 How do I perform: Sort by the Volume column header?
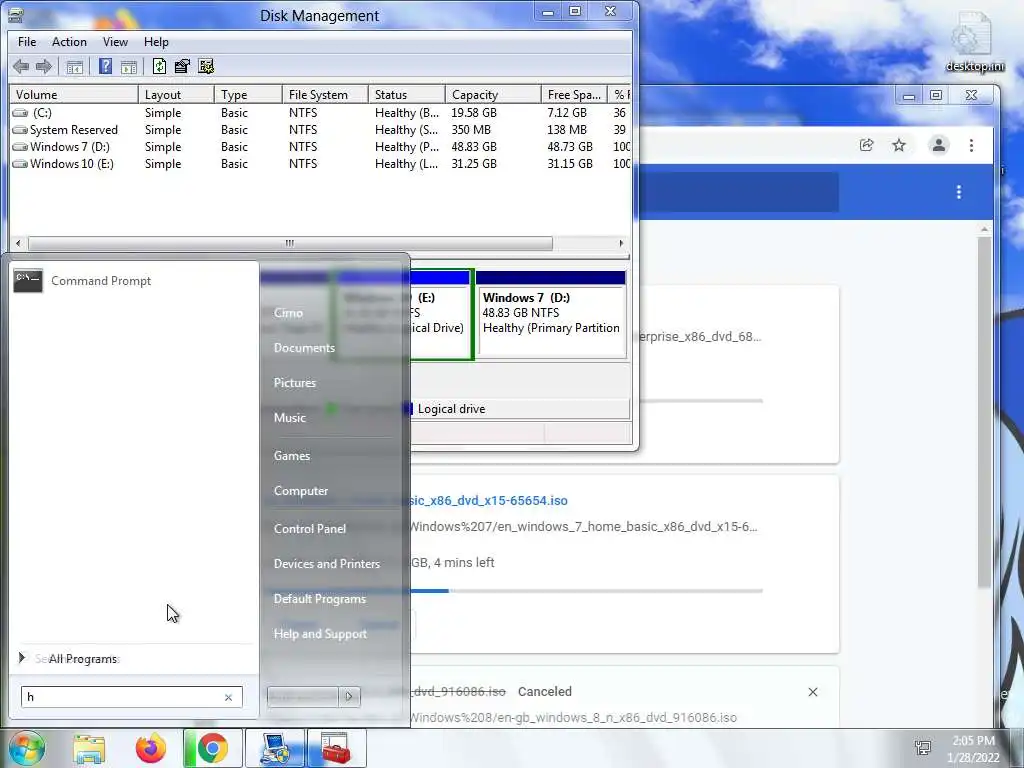tap(74, 95)
